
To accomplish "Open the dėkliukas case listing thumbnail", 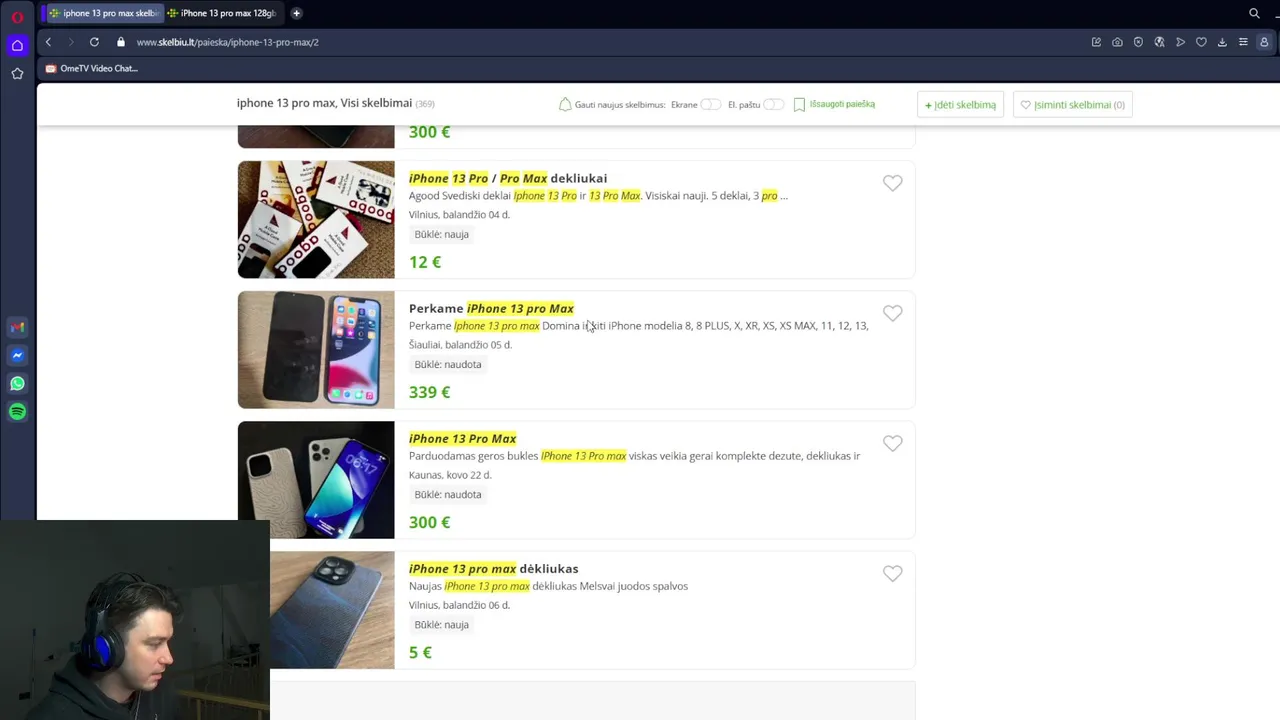I will pos(332,609).
